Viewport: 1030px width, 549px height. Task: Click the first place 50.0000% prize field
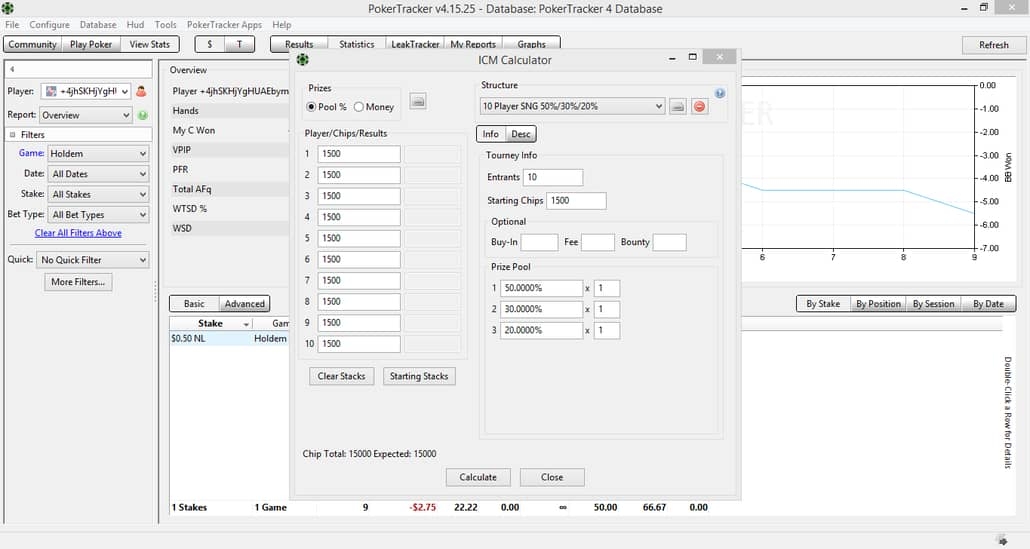(x=542, y=288)
